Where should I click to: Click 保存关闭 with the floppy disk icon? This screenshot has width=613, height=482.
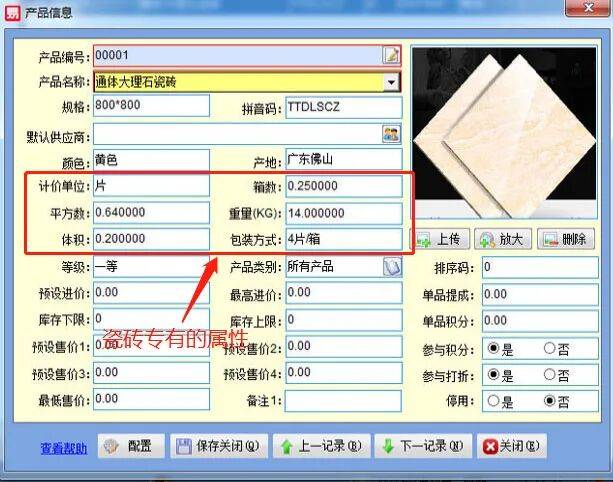[217, 446]
